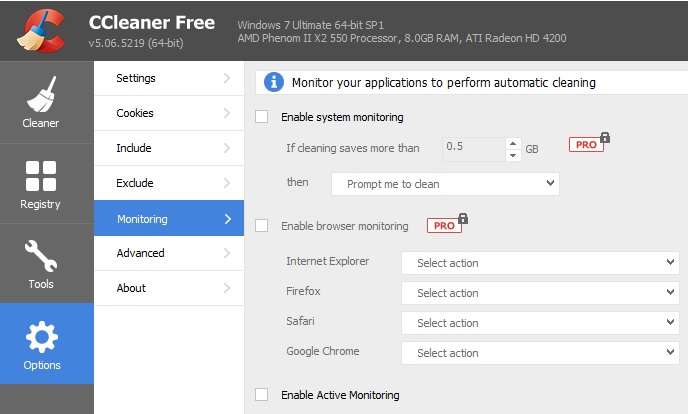Expand Internet Explorer action dropdown
Screen dimensions: 688x414
click(540, 263)
